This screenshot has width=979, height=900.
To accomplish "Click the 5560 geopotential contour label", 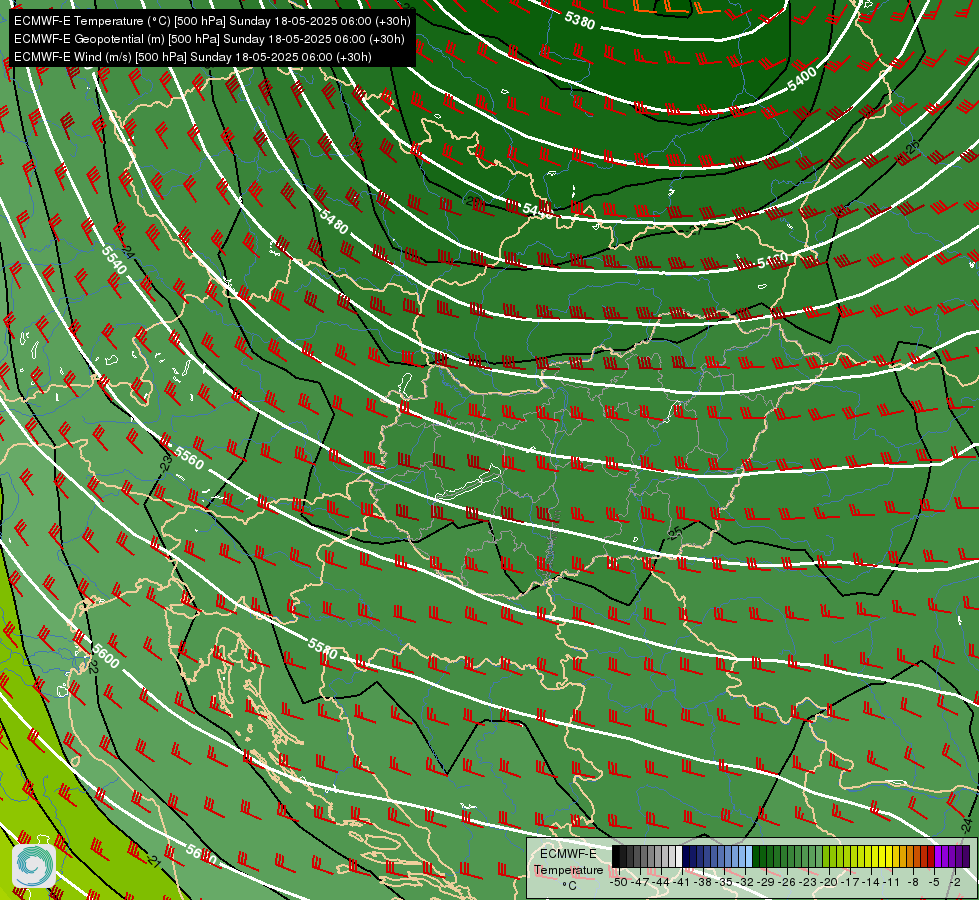I will pyautogui.click(x=189, y=458).
